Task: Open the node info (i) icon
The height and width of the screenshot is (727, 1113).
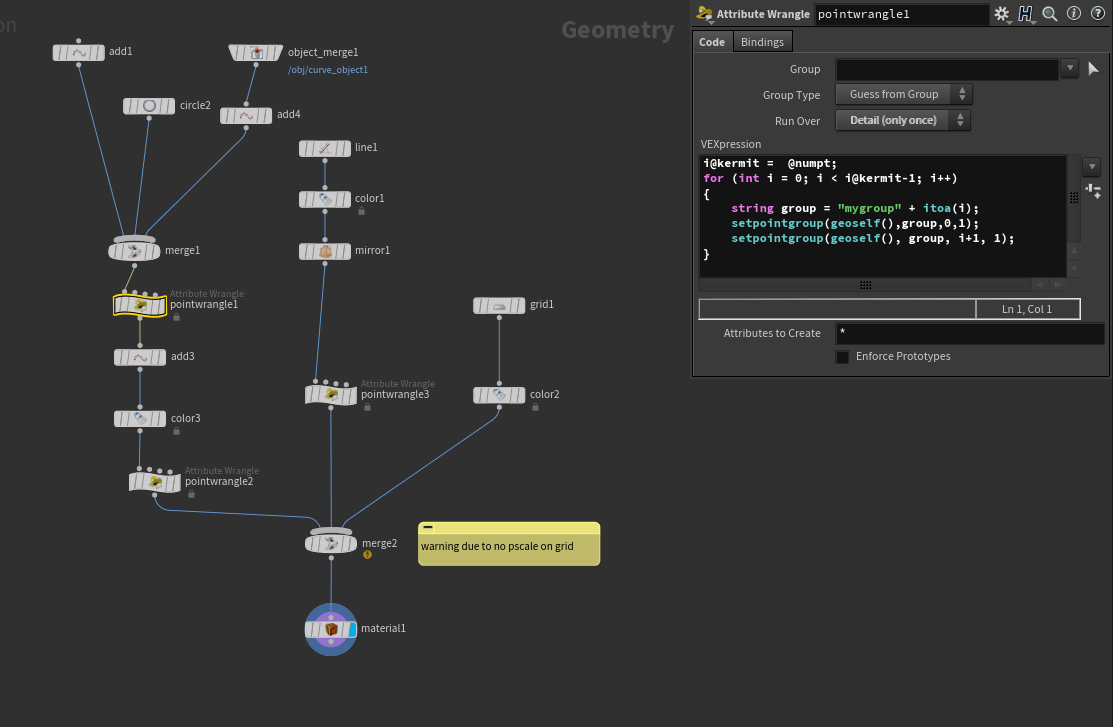Action: coord(1074,14)
